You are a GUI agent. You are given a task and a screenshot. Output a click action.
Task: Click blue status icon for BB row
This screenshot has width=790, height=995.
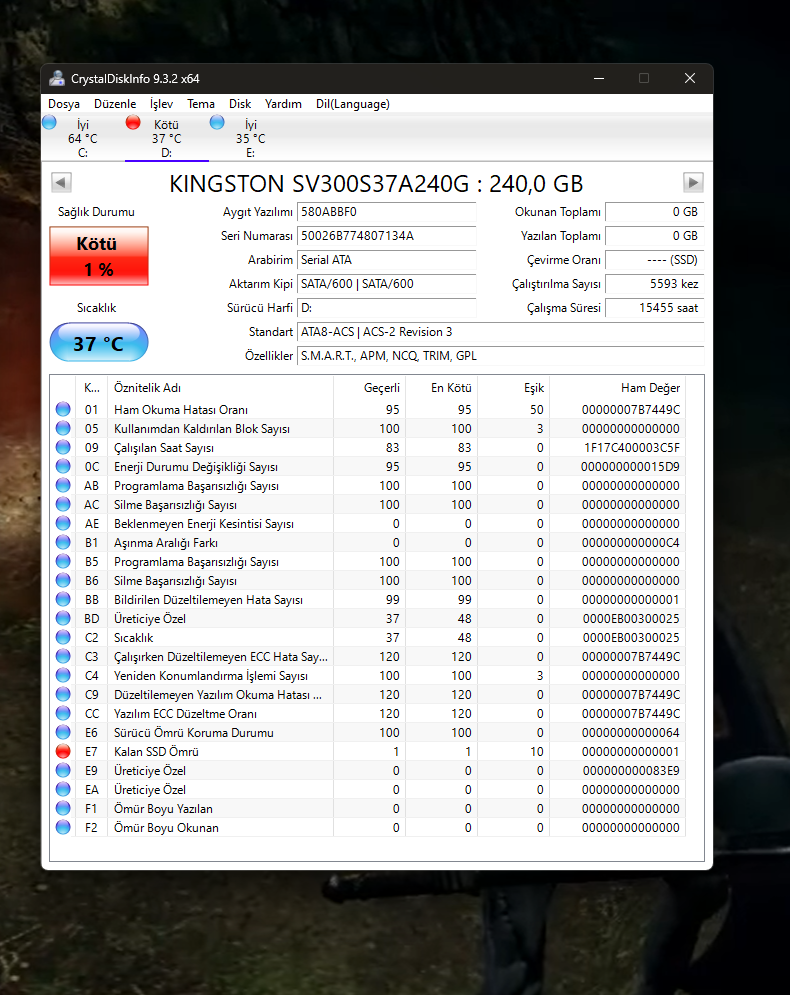tap(63, 599)
